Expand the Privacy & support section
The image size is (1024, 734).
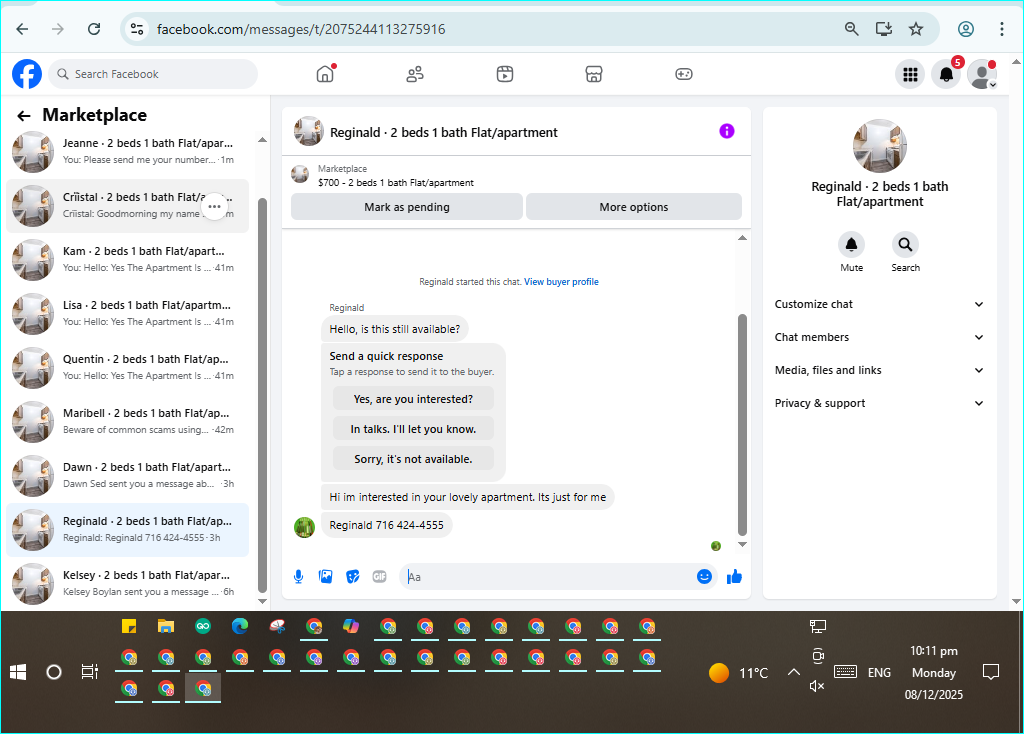[x=879, y=403]
